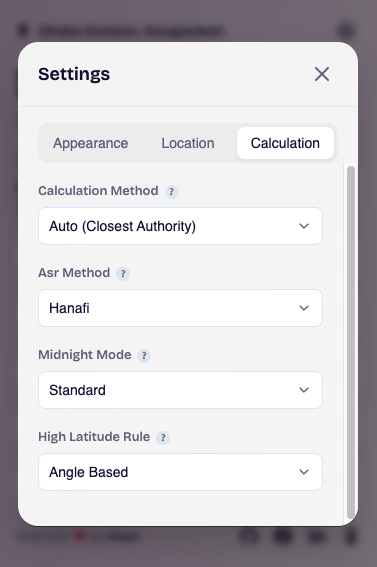
Task: Open the Hanafi Asr method dropdown
Action: 180,308
